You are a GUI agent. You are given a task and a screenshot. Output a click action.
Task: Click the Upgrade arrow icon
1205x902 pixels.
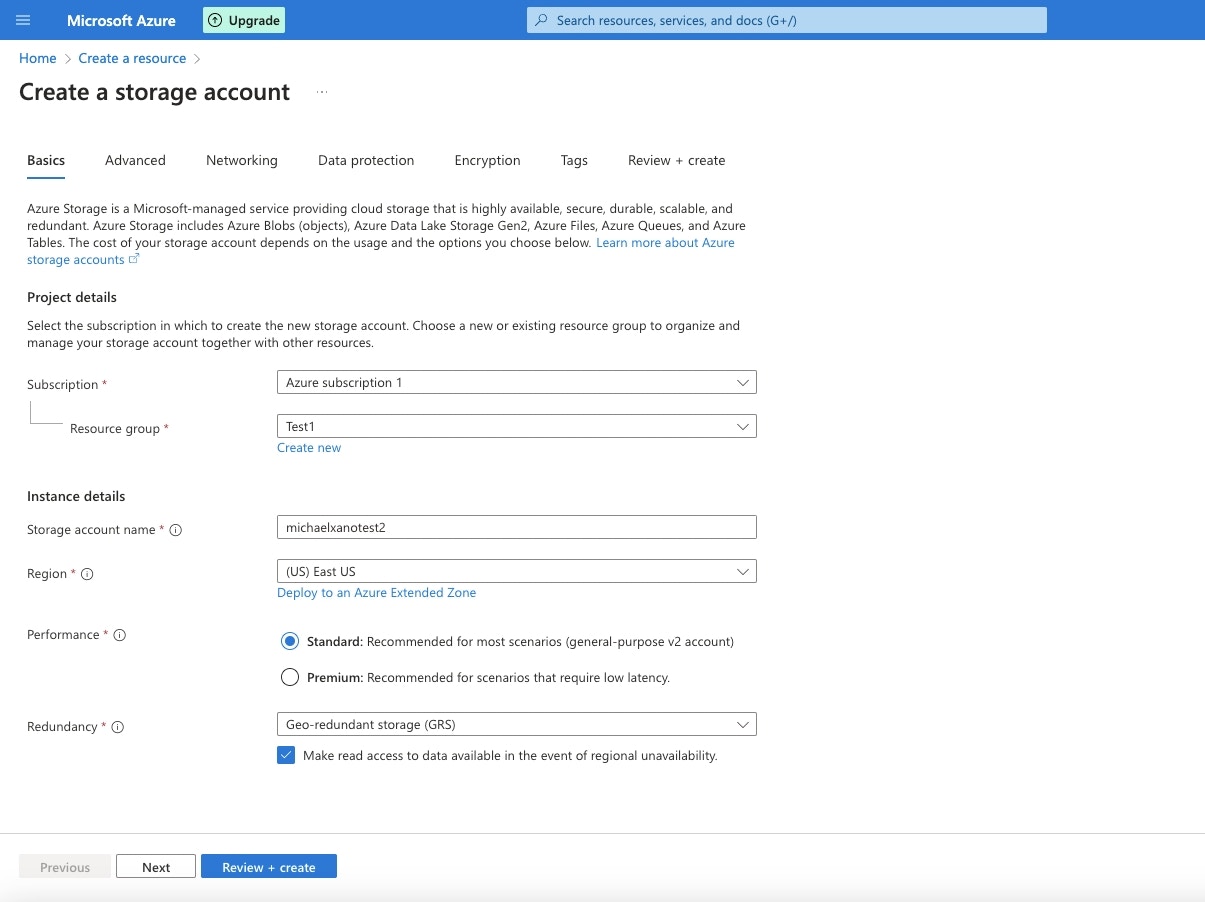[215, 20]
